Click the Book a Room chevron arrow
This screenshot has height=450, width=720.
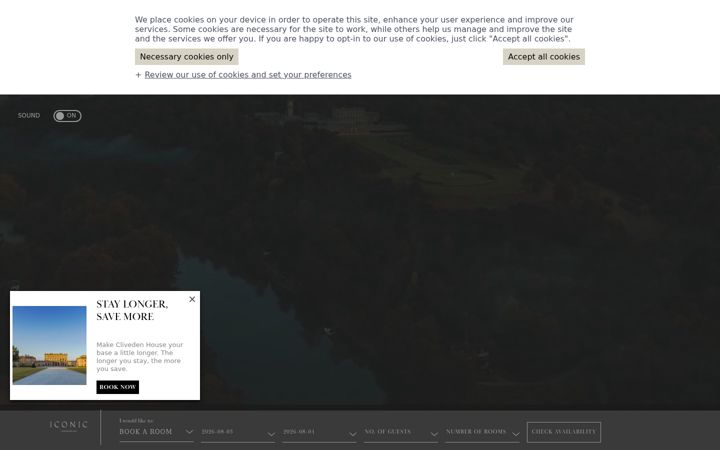pyautogui.click(x=189, y=432)
